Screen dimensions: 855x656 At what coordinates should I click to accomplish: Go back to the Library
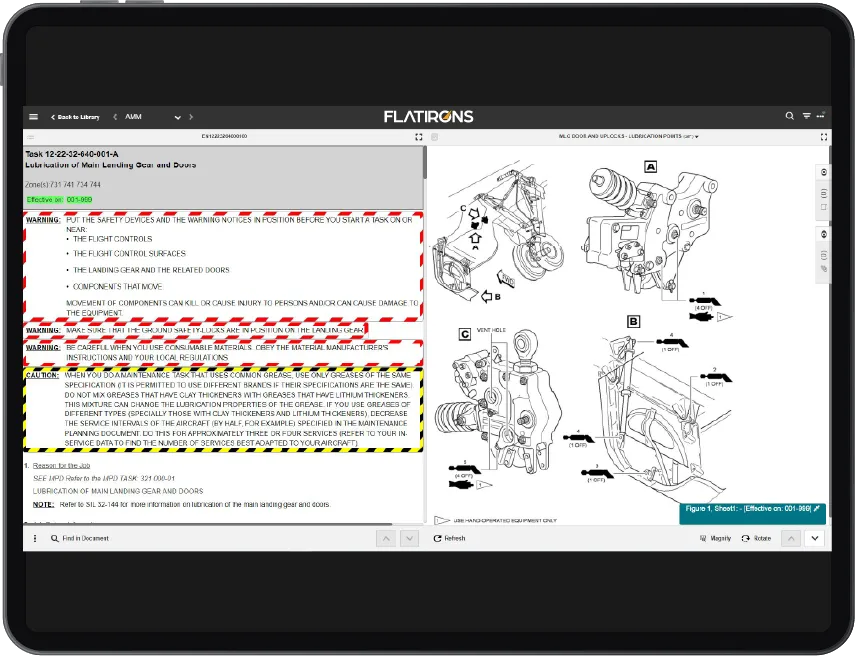pyautogui.click(x=75, y=117)
